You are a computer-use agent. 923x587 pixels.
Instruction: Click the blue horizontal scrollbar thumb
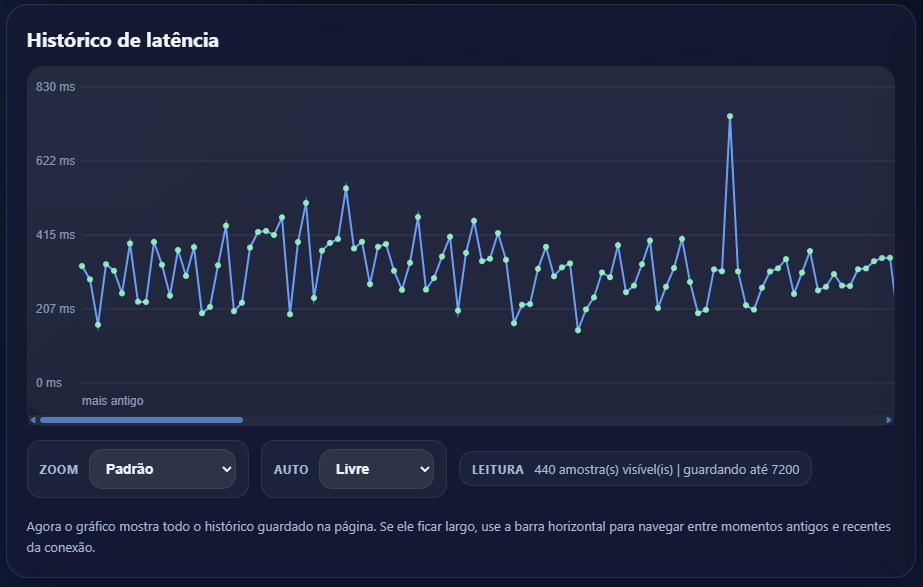(x=140, y=420)
